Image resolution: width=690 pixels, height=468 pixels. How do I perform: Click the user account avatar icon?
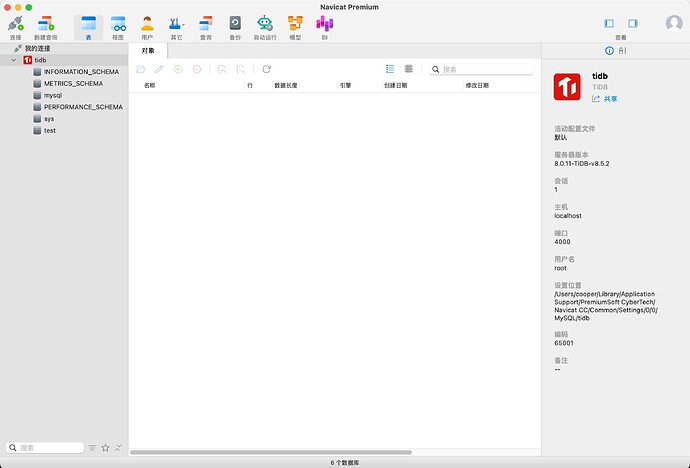[674, 23]
